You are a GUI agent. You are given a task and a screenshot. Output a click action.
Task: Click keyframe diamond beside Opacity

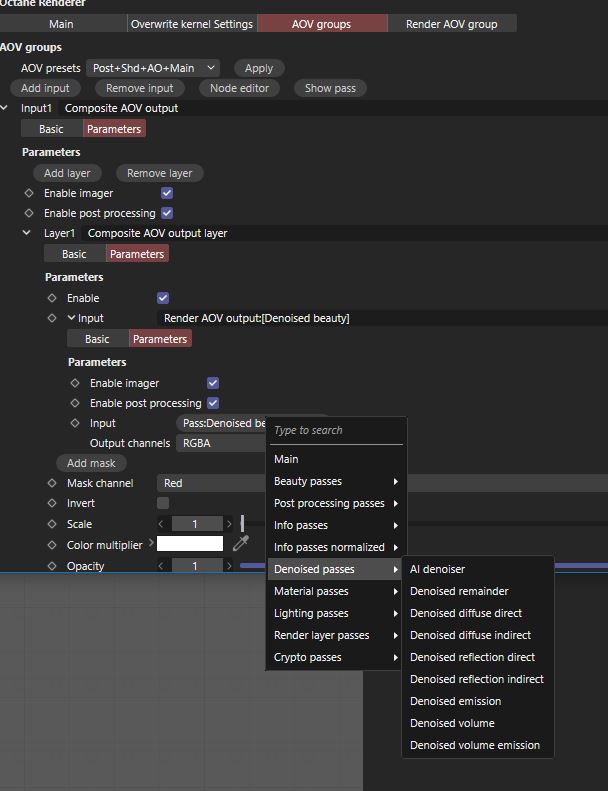point(52,566)
